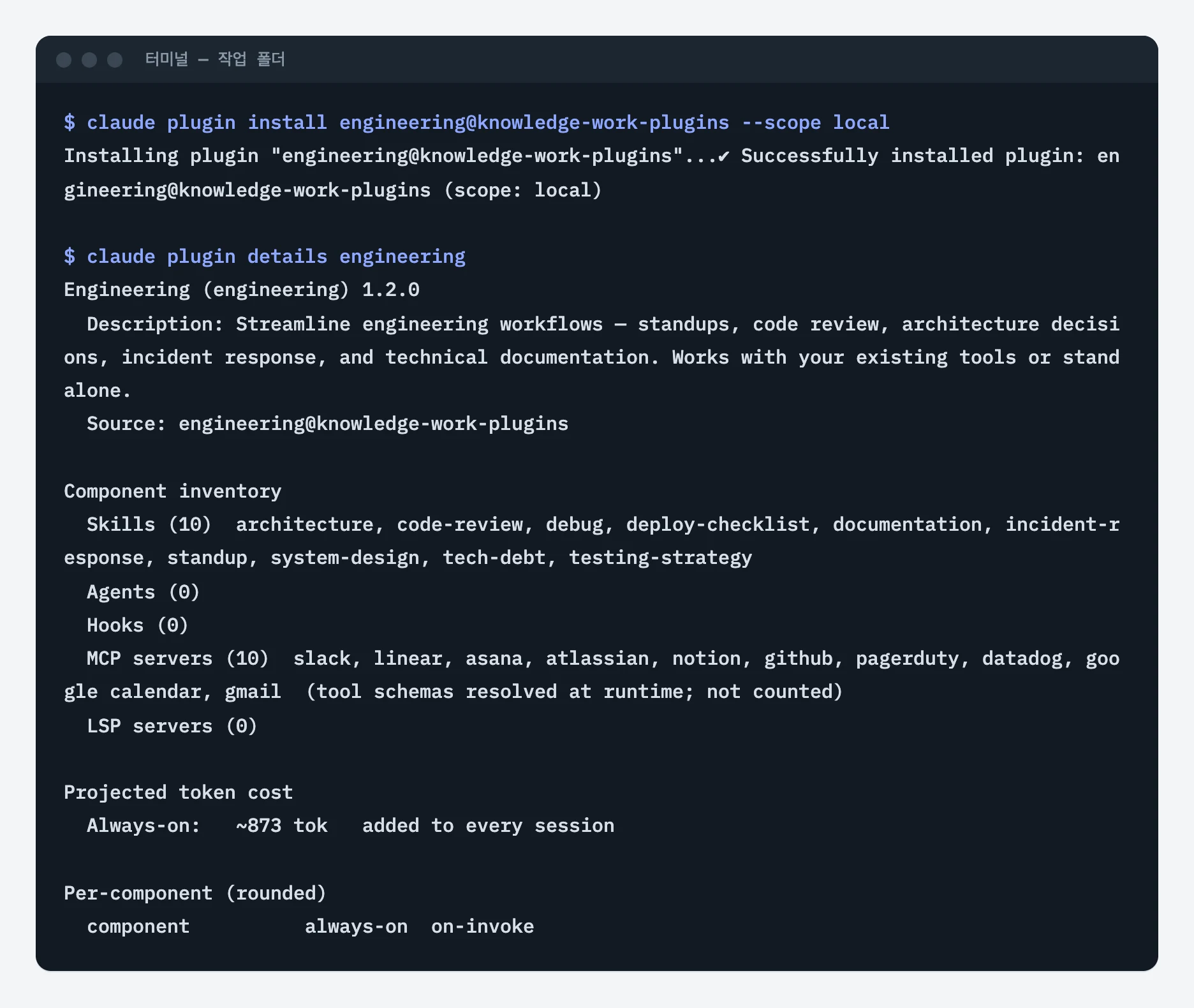Click the 'Engineering (engineering) 1.2.0' heading
The width and height of the screenshot is (1194, 1008).
tap(242, 290)
